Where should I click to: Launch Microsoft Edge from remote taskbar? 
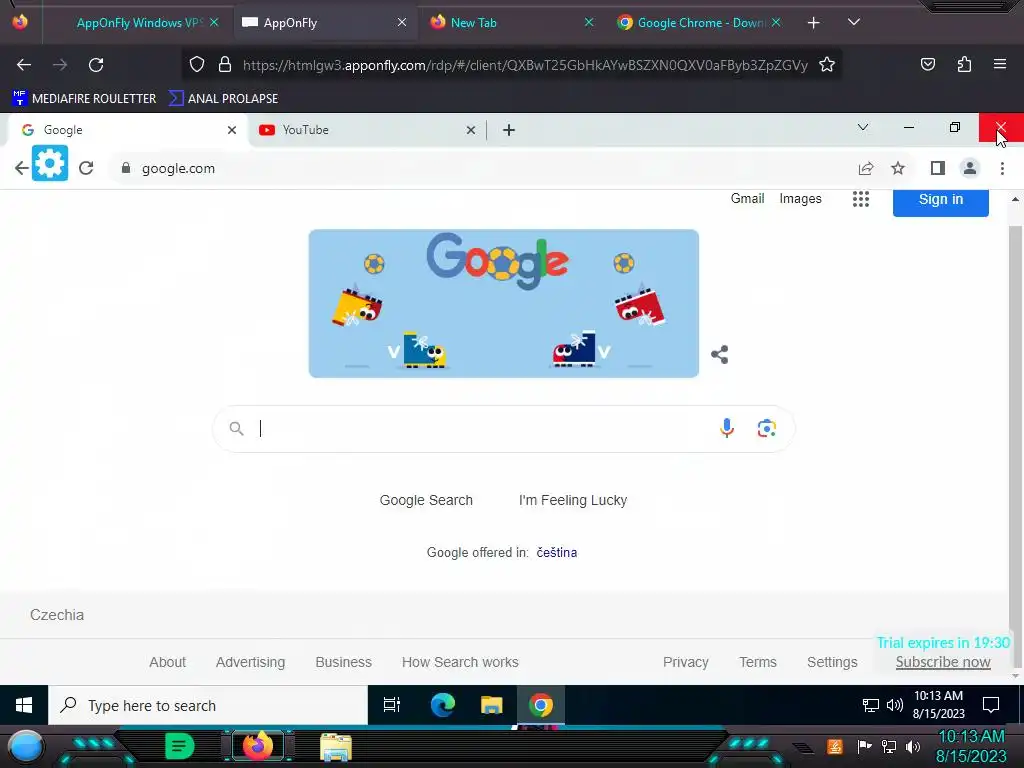tap(442, 705)
